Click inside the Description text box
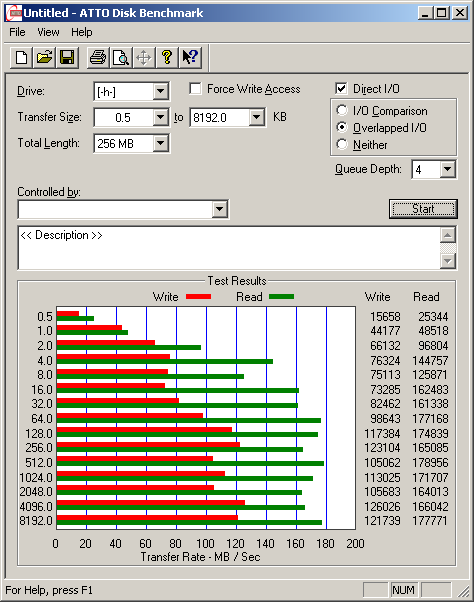 [229, 248]
